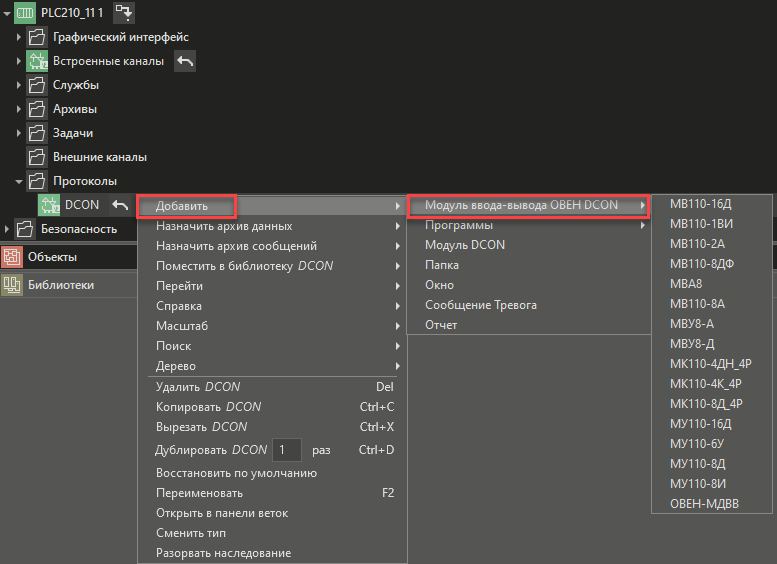Viewport: 777px width, 564px height.
Task: Choose Копировать DCON
Action: click(x=272, y=407)
